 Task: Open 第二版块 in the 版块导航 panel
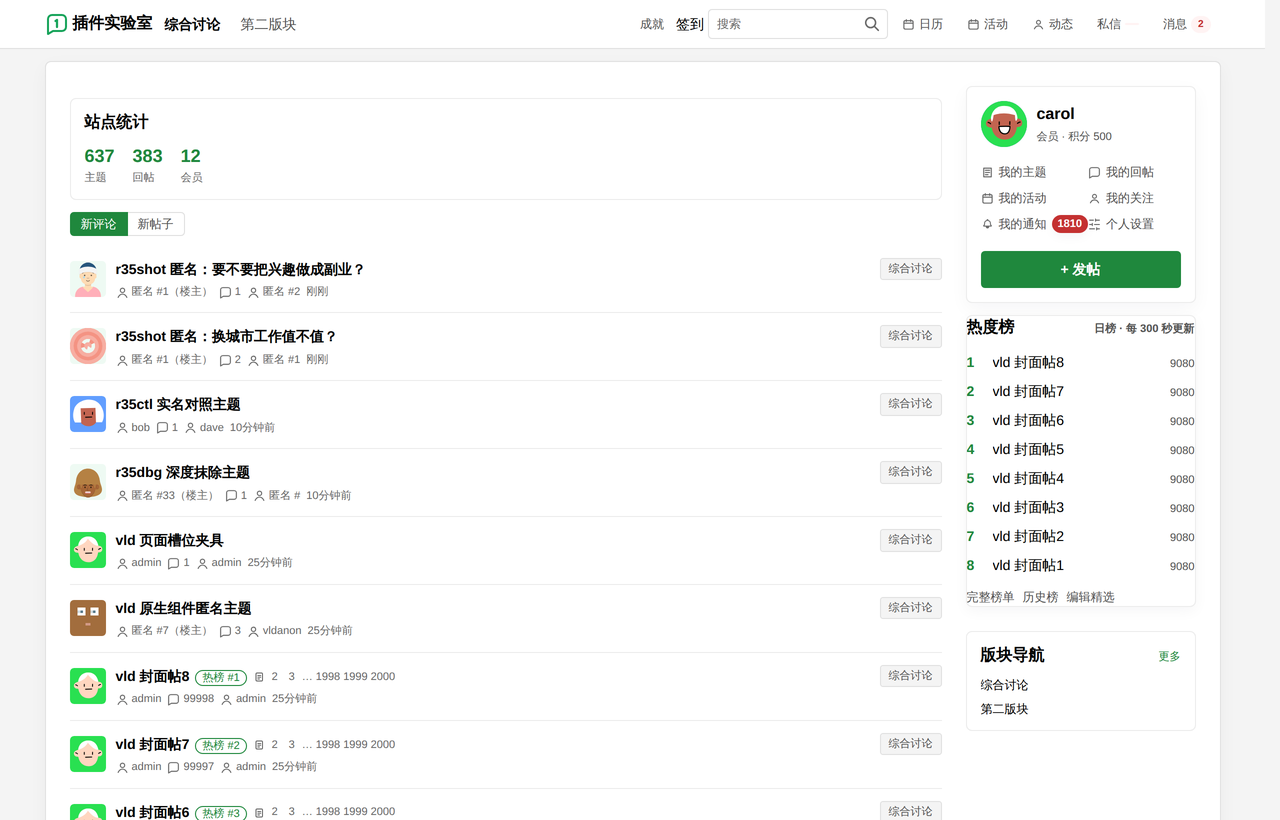click(x=1004, y=709)
